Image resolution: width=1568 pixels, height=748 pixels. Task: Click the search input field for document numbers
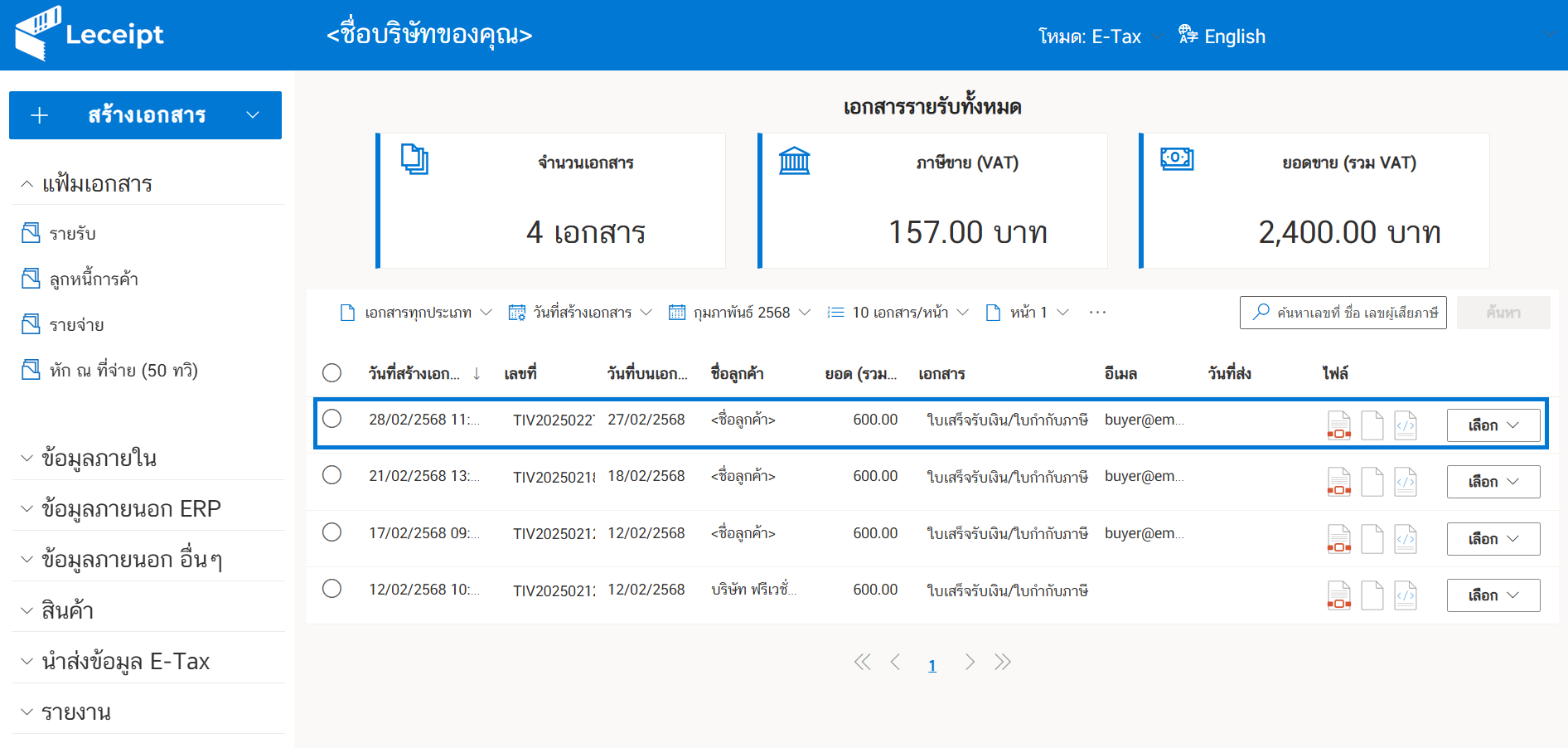1343,312
